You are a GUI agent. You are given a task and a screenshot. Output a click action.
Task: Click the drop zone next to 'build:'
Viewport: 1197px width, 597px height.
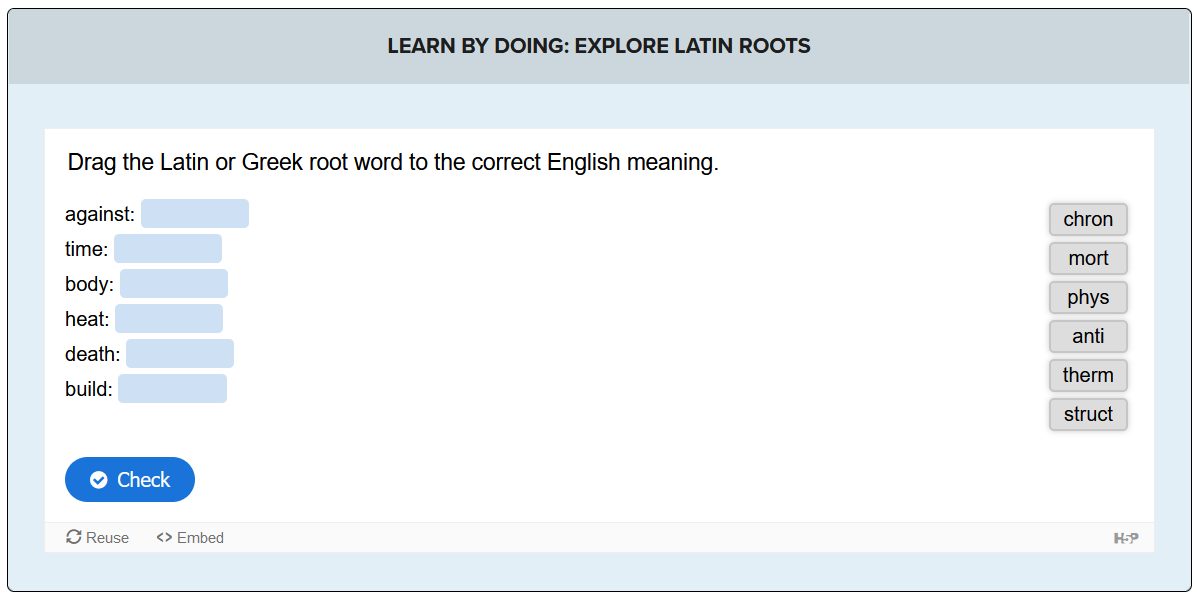pyautogui.click(x=172, y=389)
